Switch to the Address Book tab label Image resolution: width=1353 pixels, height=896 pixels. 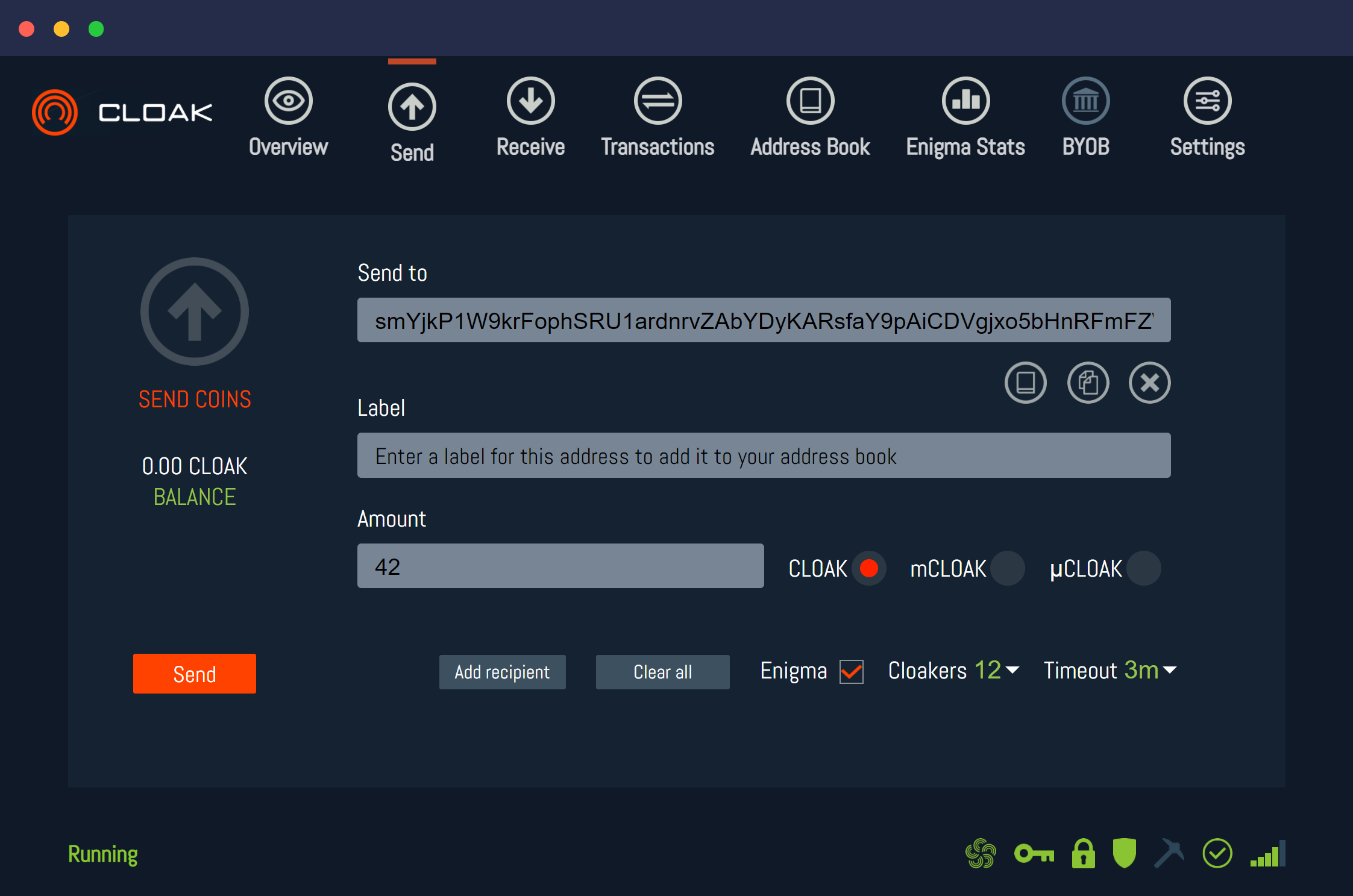811,147
